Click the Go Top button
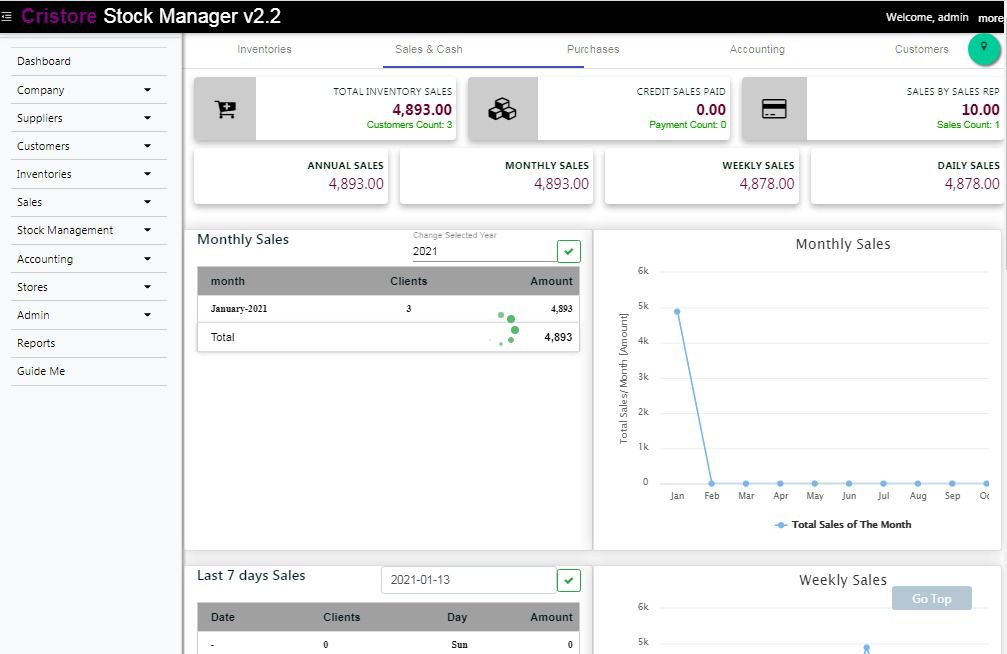 click(931, 598)
